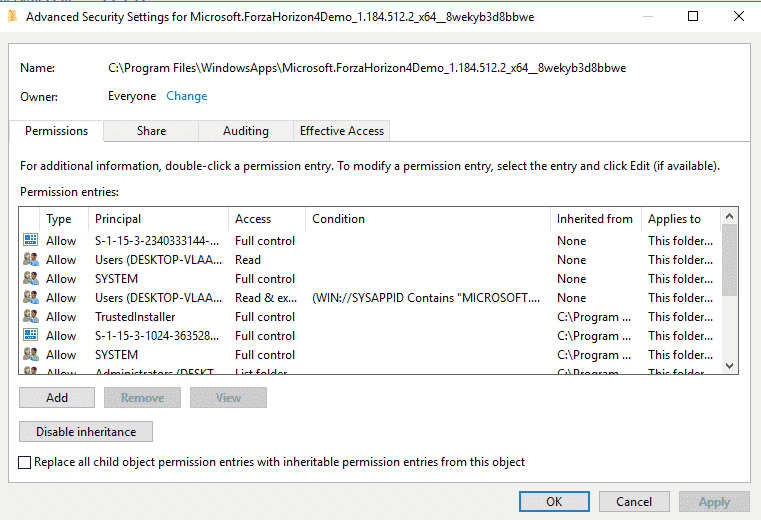Click the WIN://SYSAPPID Contains condition text
This screenshot has height=520, width=761.
426,298
